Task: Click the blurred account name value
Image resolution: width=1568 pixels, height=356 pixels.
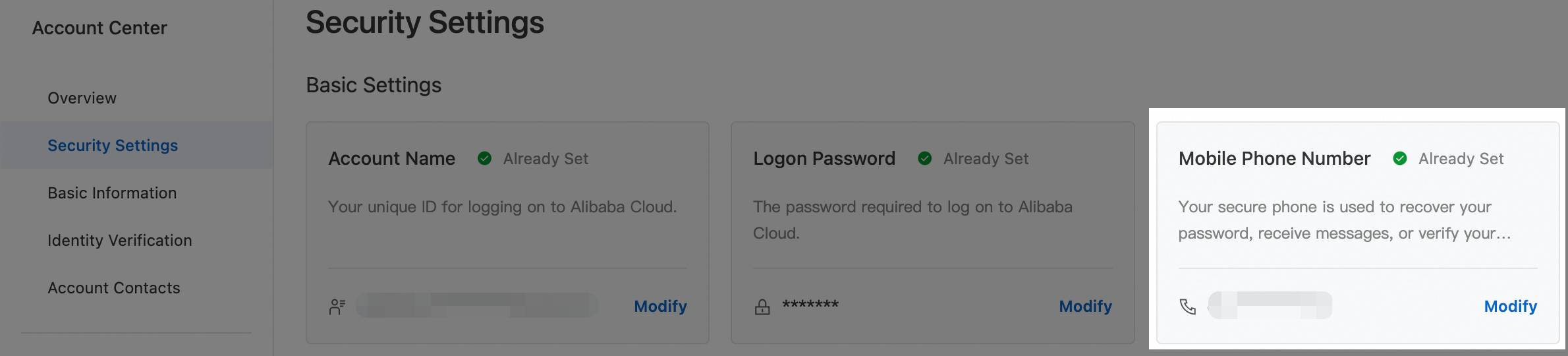Action: 477,305
